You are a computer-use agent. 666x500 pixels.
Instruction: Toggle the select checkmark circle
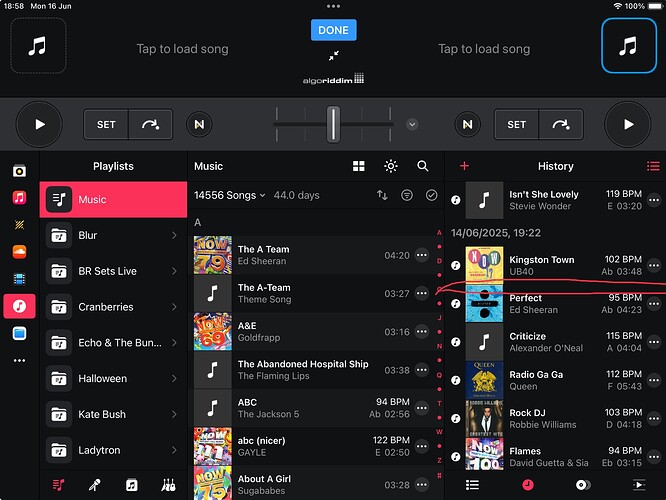(432, 195)
